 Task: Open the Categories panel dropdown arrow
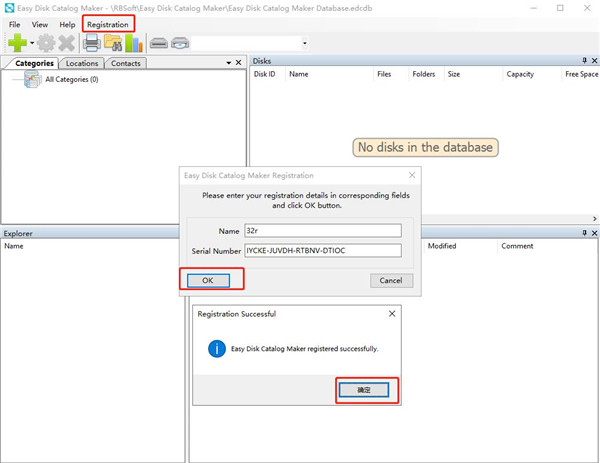tap(228, 62)
